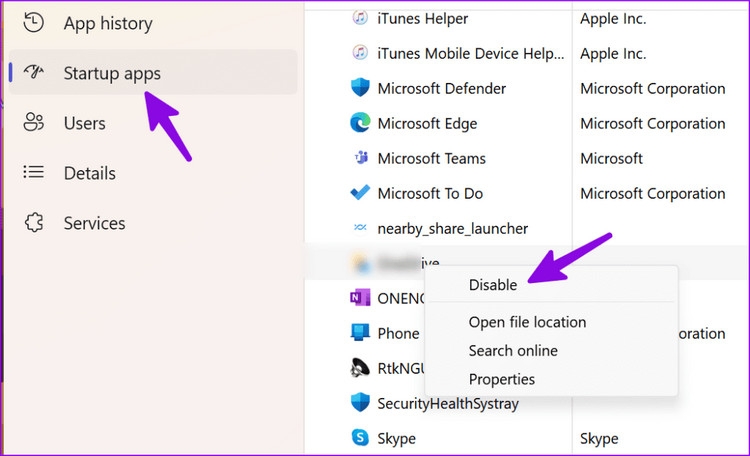Select the Microsoft To Do row name
Image resolution: width=750 pixels, height=456 pixels.
[x=430, y=193]
